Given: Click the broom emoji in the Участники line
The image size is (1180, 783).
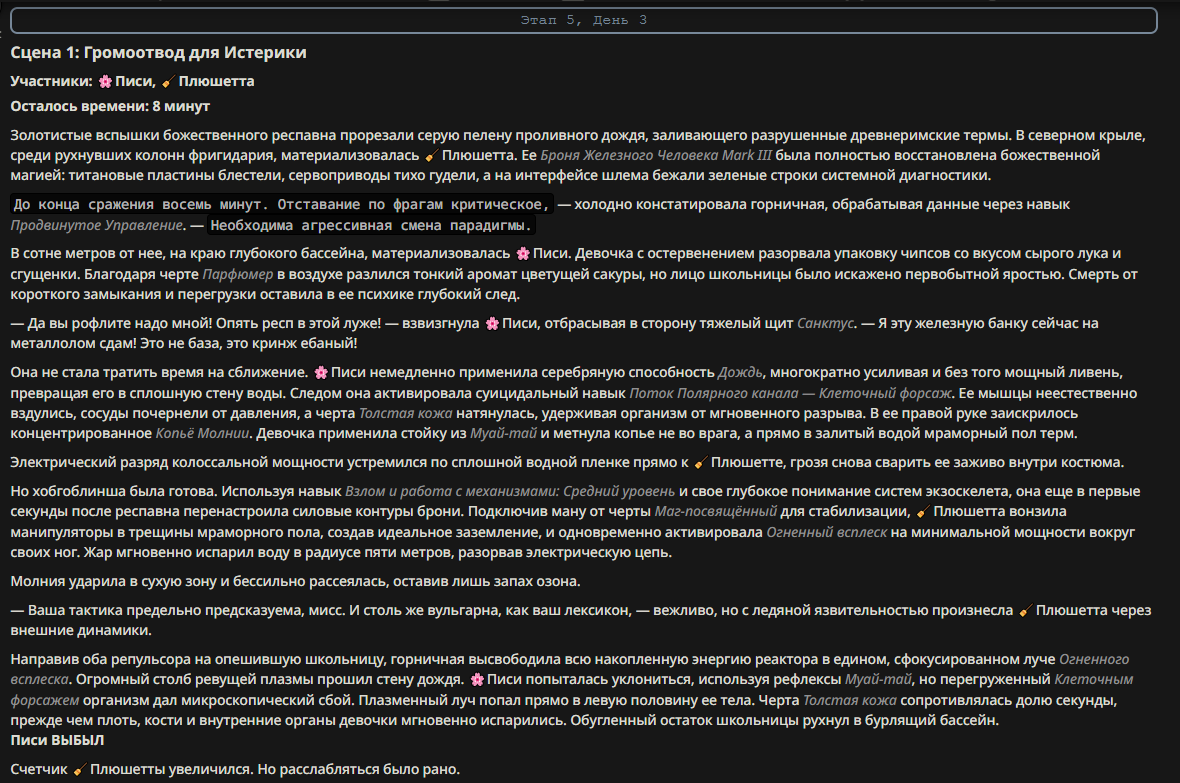Looking at the screenshot, I should pyautogui.click(x=168, y=81).
